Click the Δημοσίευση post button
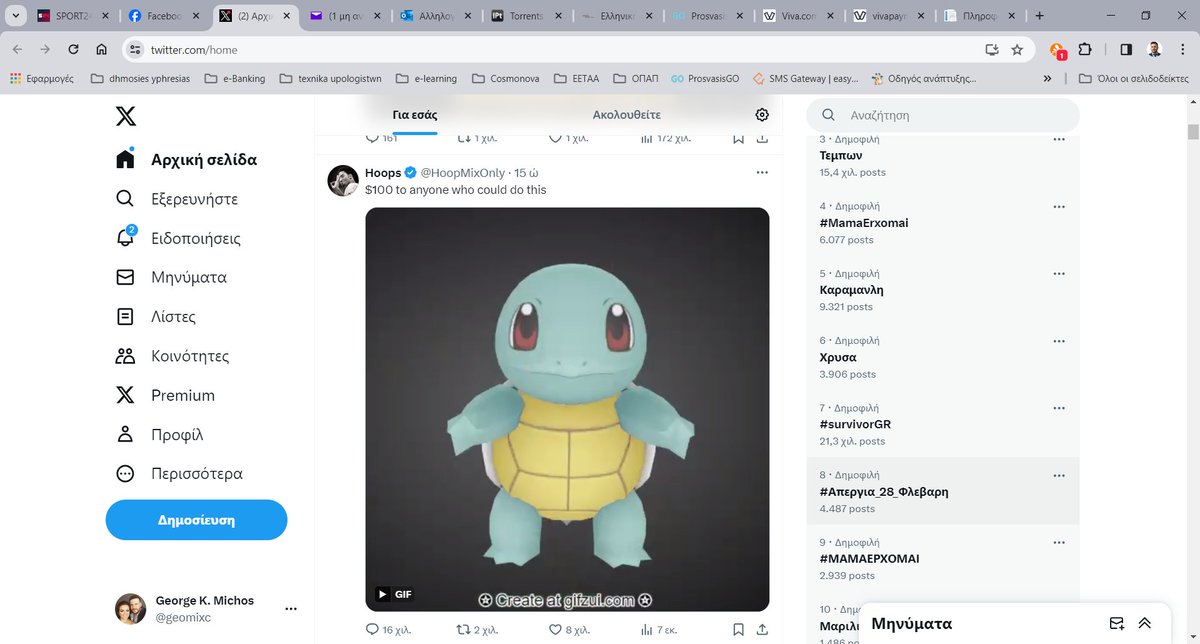 pyautogui.click(x=197, y=520)
